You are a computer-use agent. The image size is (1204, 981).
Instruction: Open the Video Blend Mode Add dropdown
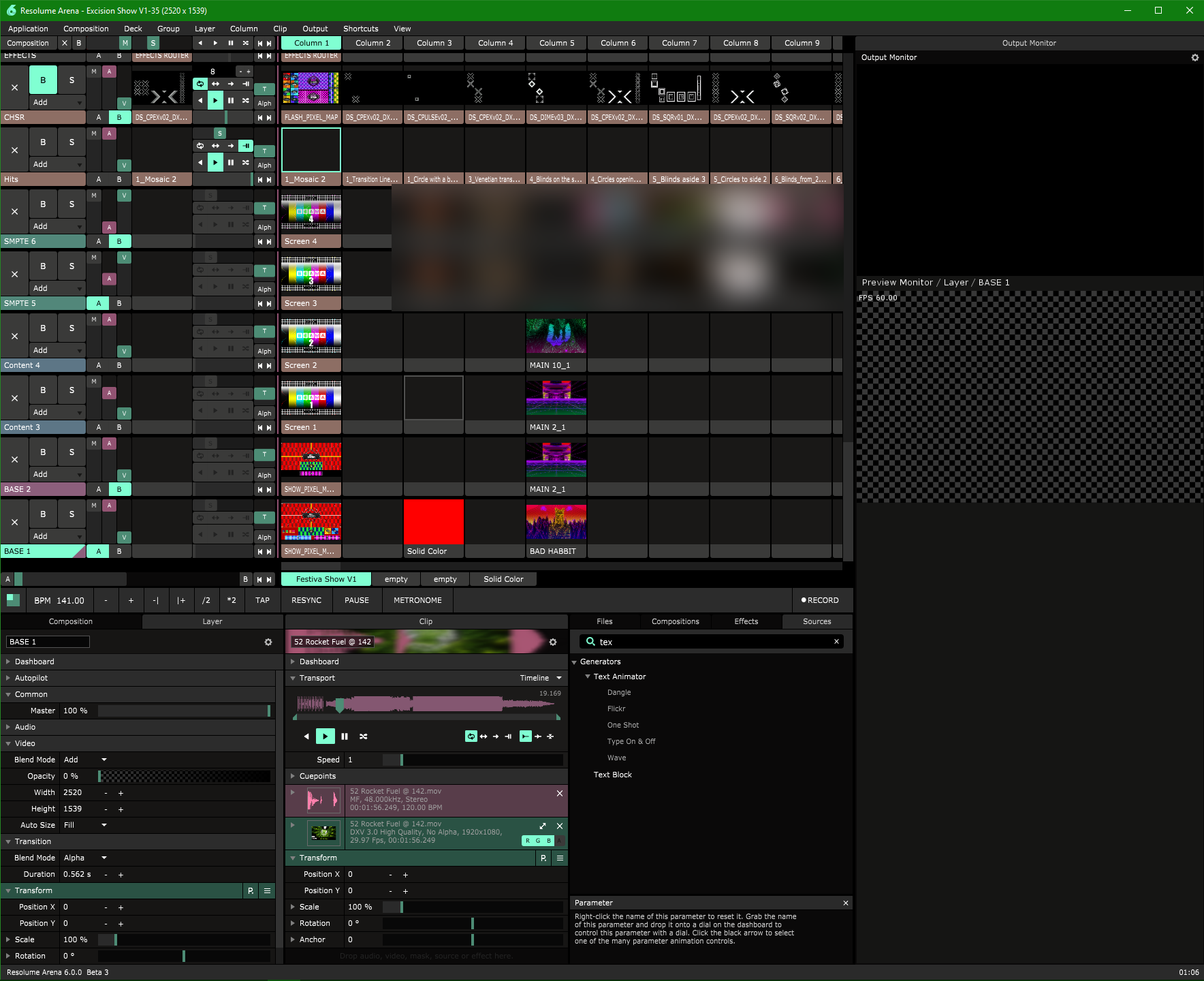point(85,760)
